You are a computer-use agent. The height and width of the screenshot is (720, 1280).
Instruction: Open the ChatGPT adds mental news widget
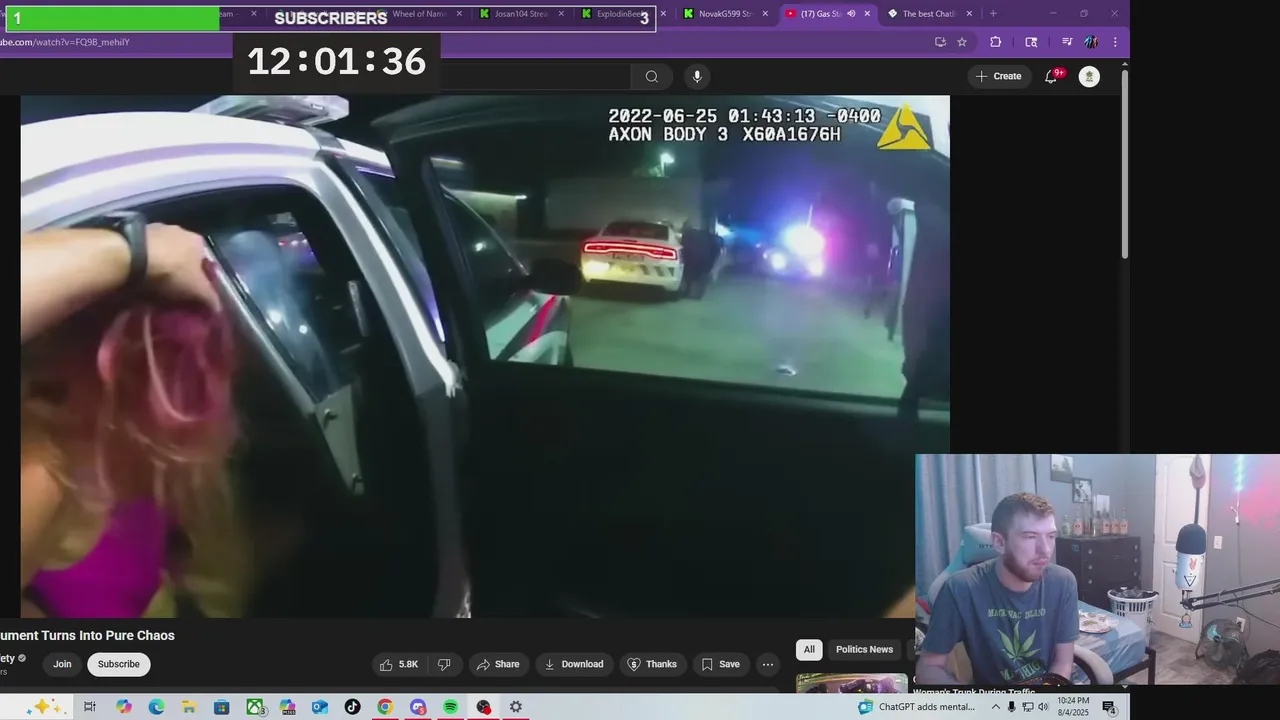(916, 707)
